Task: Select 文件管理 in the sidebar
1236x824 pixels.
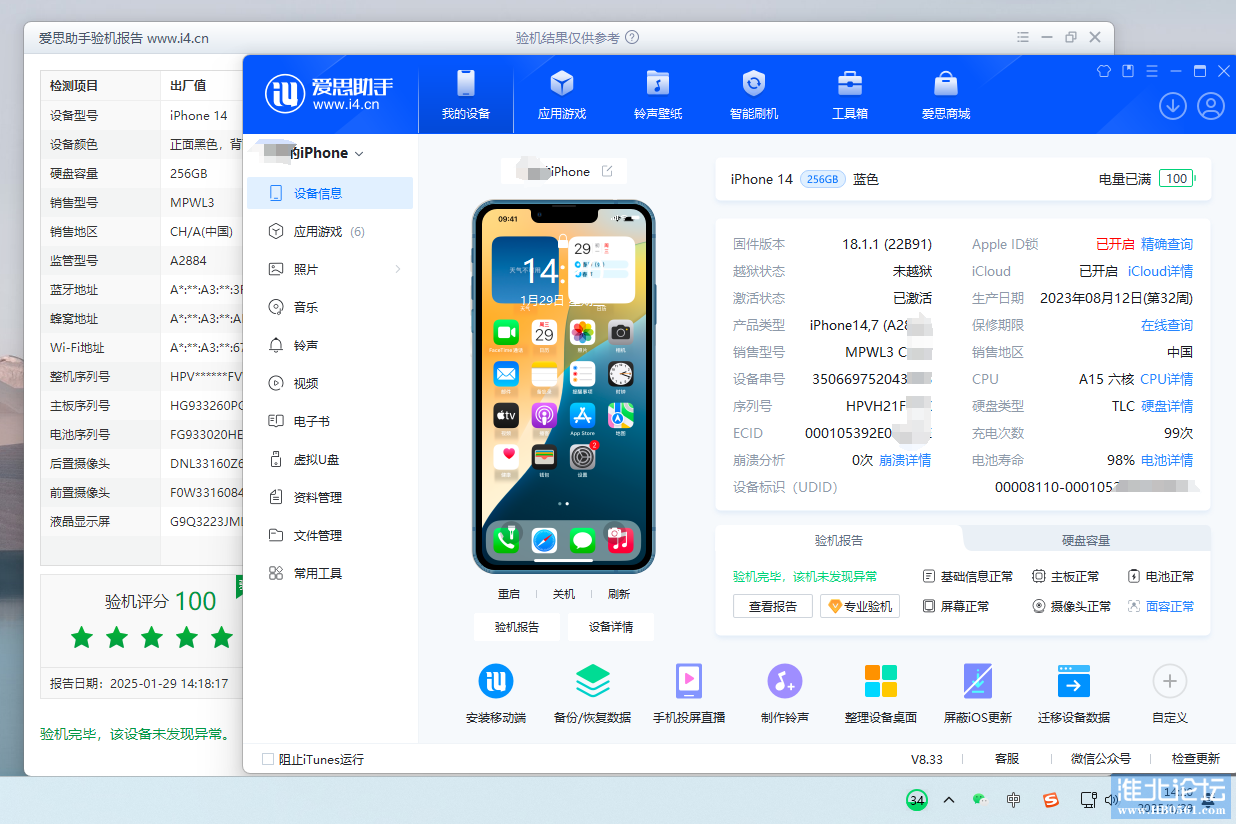Action: (x=330, y=535)
